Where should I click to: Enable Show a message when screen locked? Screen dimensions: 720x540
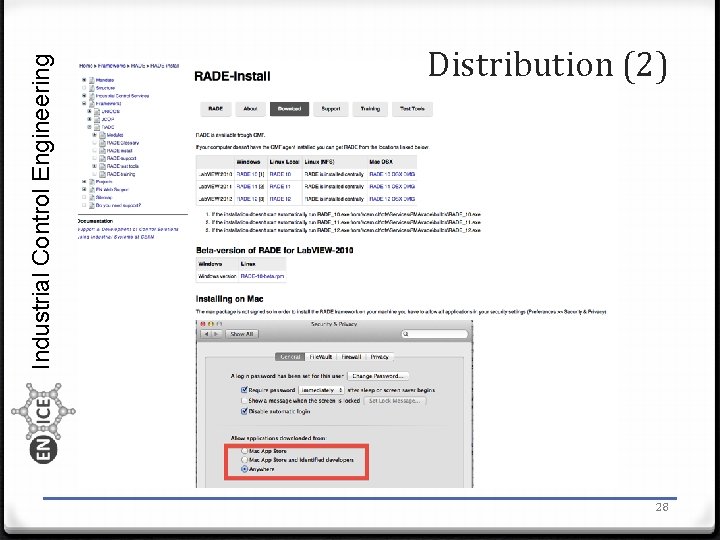coord(244,400)
